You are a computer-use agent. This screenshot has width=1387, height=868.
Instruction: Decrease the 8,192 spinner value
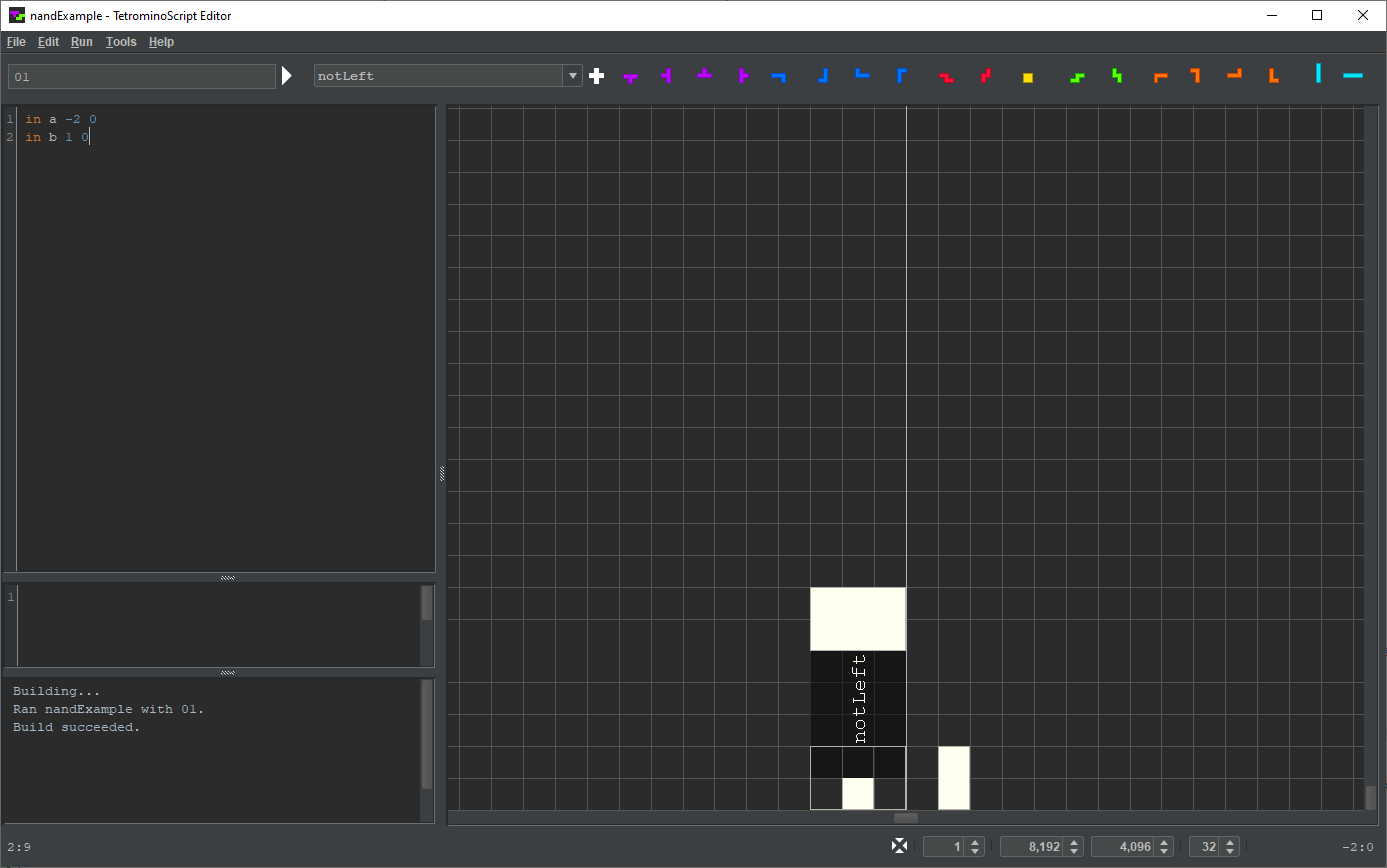1074,852
